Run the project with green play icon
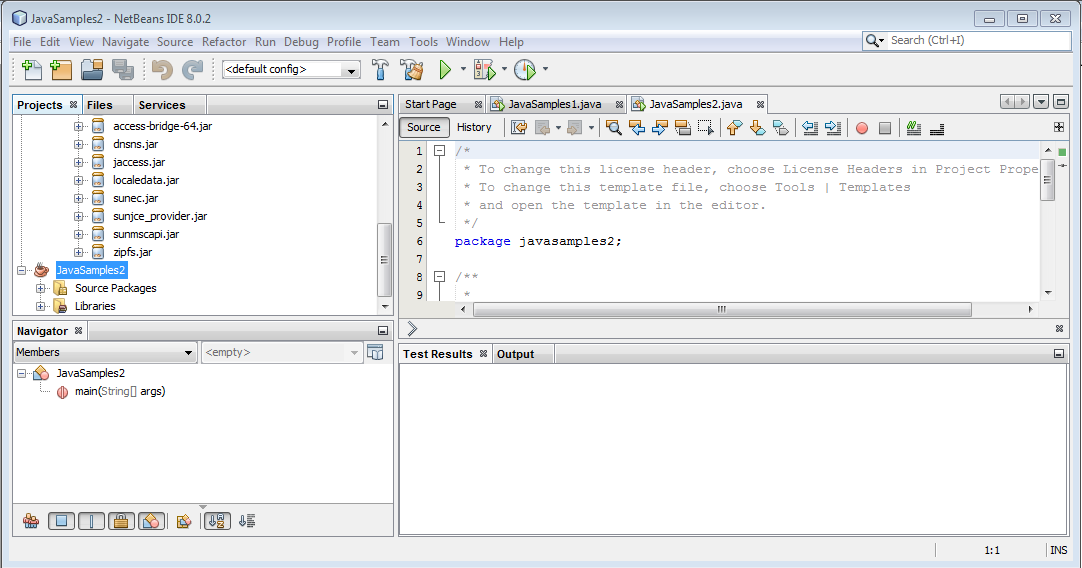The width and height of the screenshot is (1082, 568). tap(445, 70)
